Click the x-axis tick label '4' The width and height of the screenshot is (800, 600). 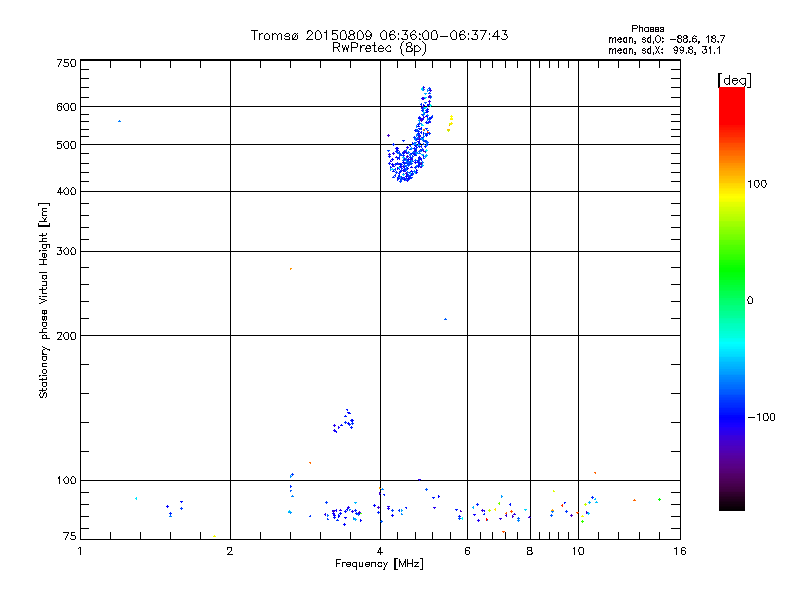point(380,551)
